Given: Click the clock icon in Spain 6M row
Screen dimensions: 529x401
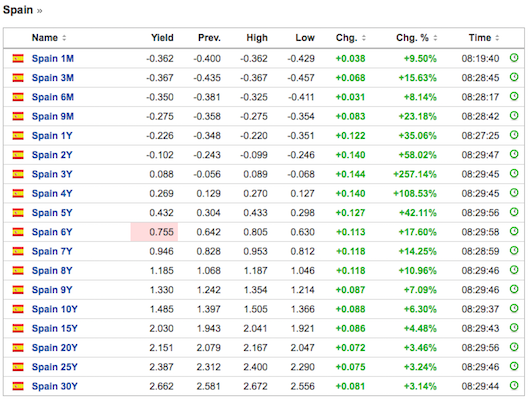Looking at the screenshot, I should coord(513,96).
